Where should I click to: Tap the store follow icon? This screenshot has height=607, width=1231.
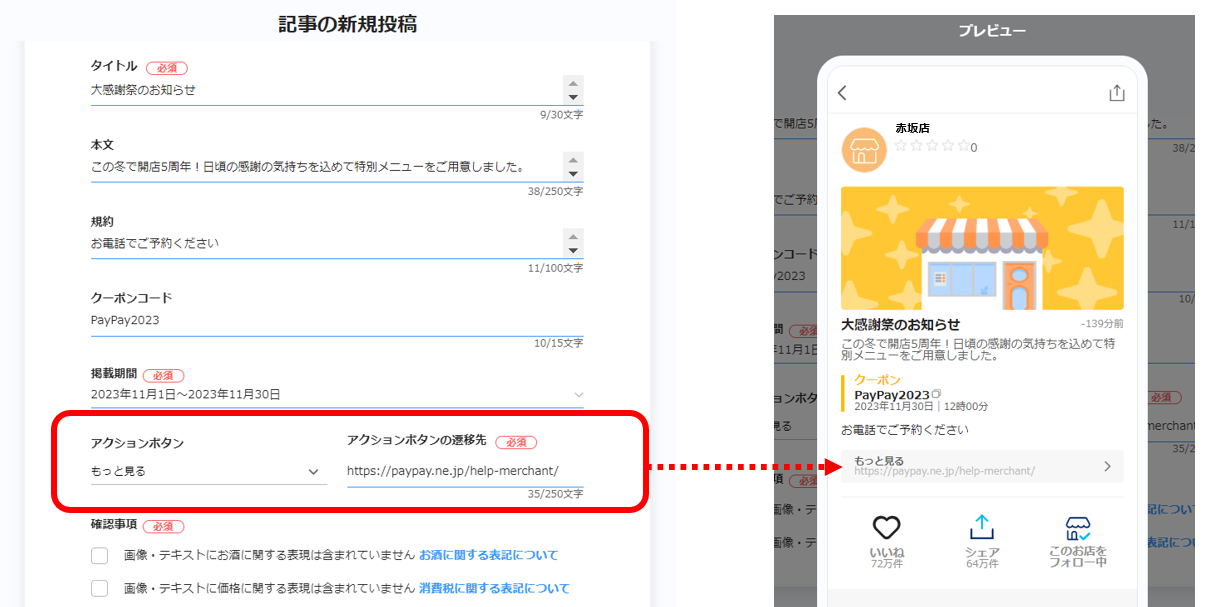(x=1077, y=528)
